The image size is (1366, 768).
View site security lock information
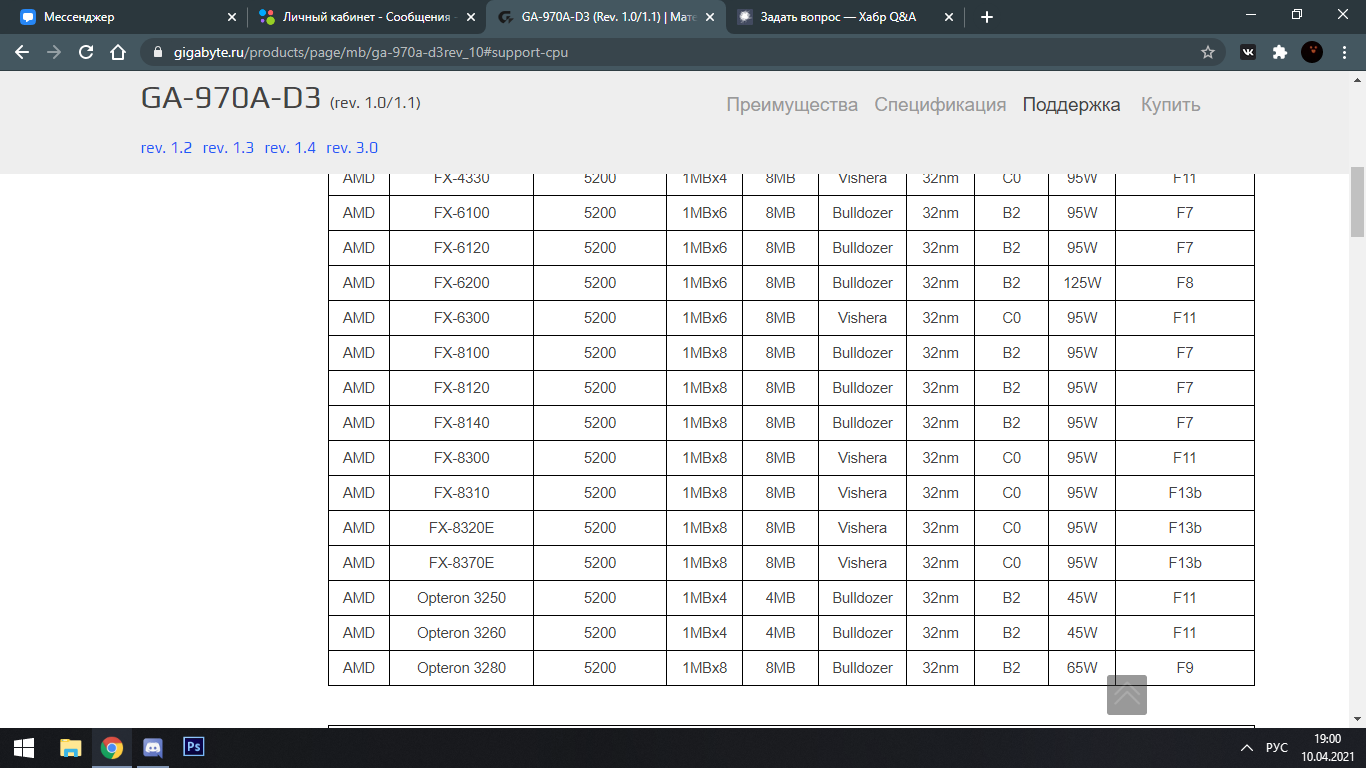(158, 52)
